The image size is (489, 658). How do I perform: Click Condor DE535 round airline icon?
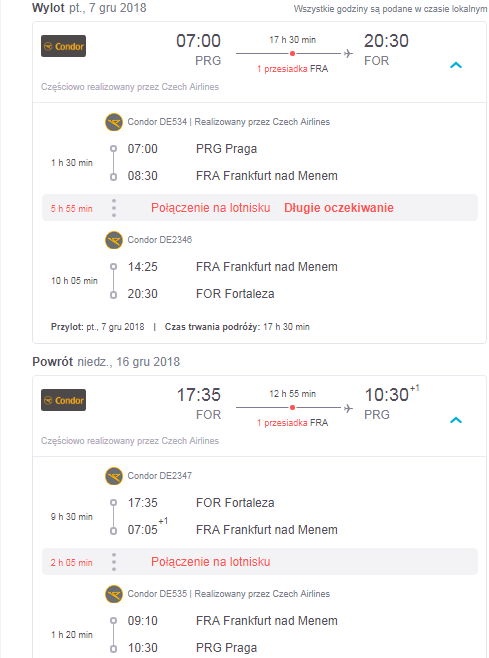point(114,594)
